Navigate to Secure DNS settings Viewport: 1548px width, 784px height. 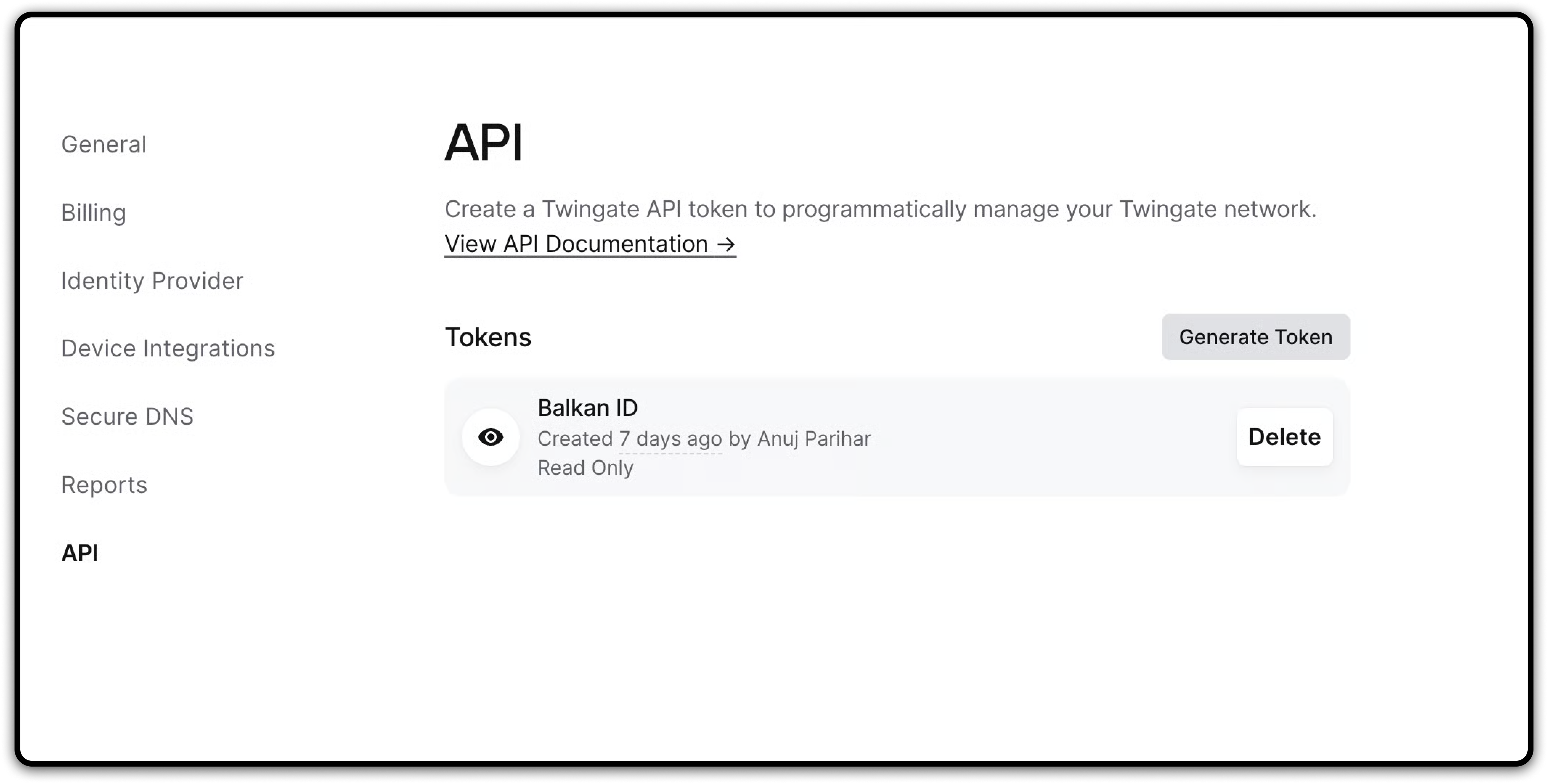127,416
